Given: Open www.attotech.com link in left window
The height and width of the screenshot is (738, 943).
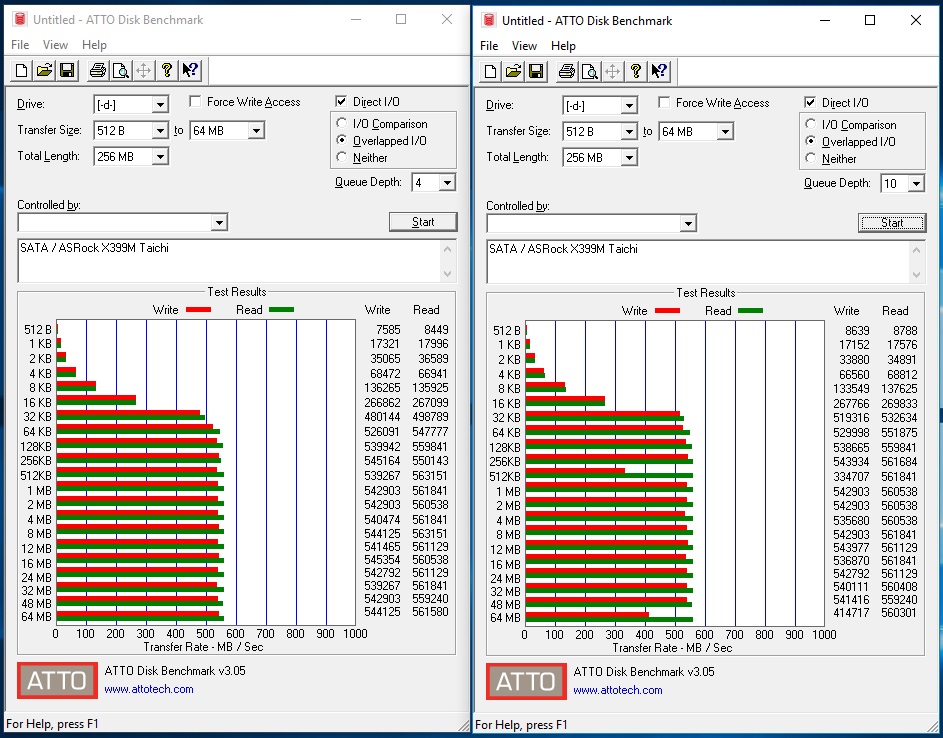Looking at the screenshot, I should point(149,689).
